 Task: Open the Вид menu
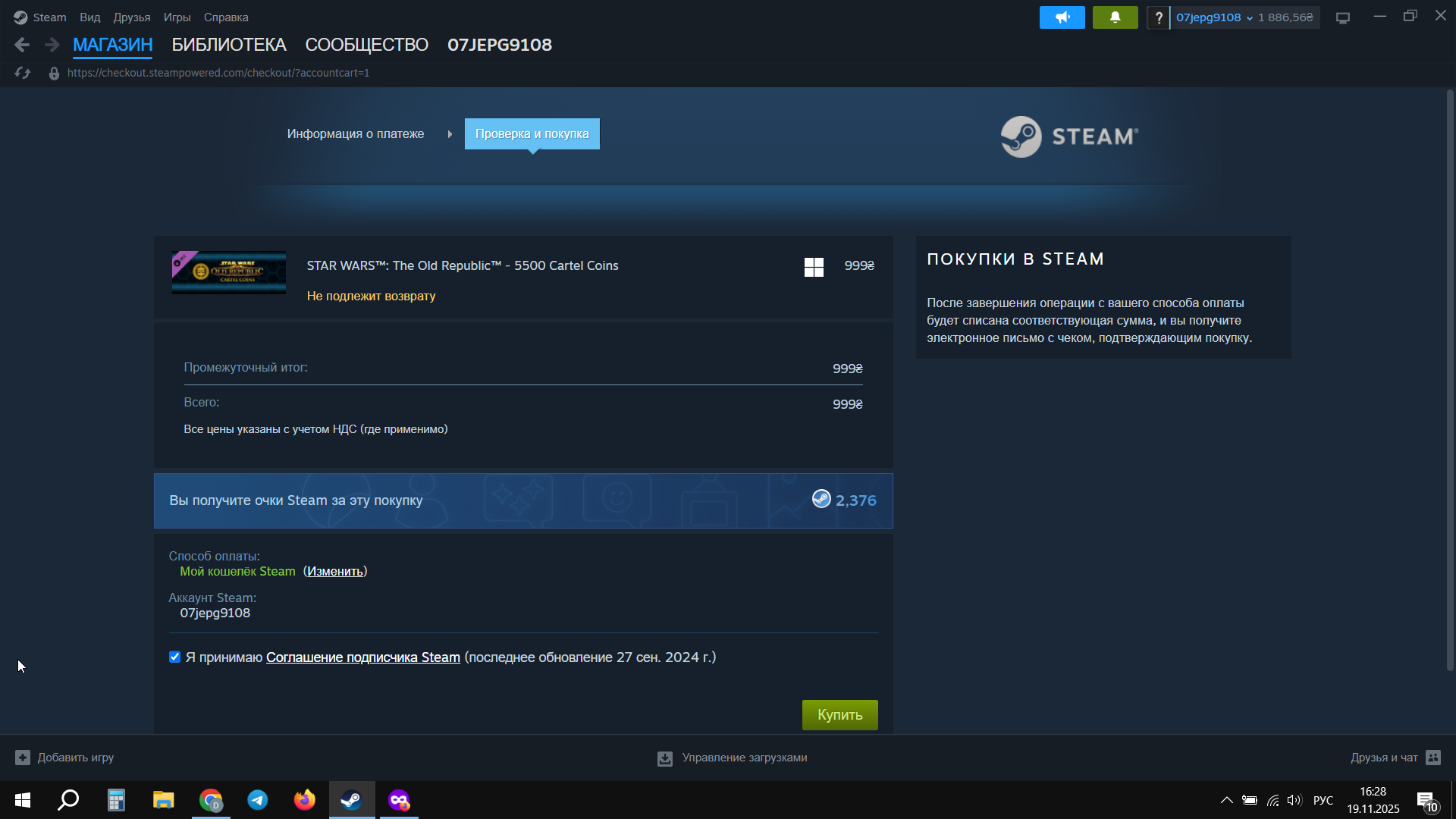(x=89, y=17)
